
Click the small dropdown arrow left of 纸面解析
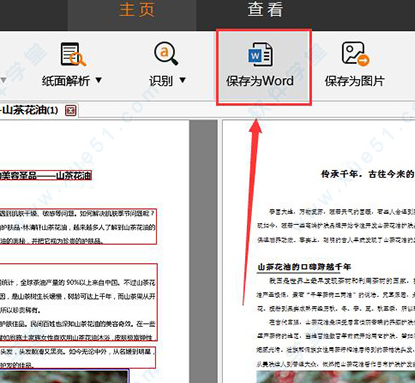point(3,80)
